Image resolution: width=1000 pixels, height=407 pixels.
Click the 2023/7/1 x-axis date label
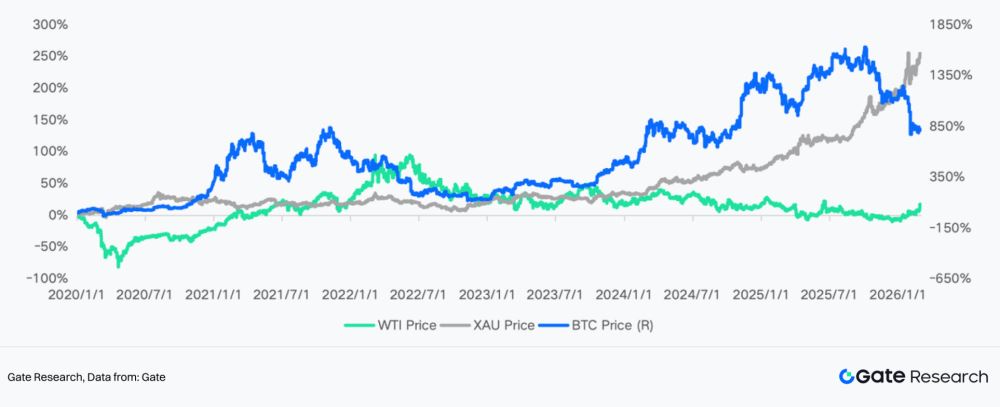point(555,295)
